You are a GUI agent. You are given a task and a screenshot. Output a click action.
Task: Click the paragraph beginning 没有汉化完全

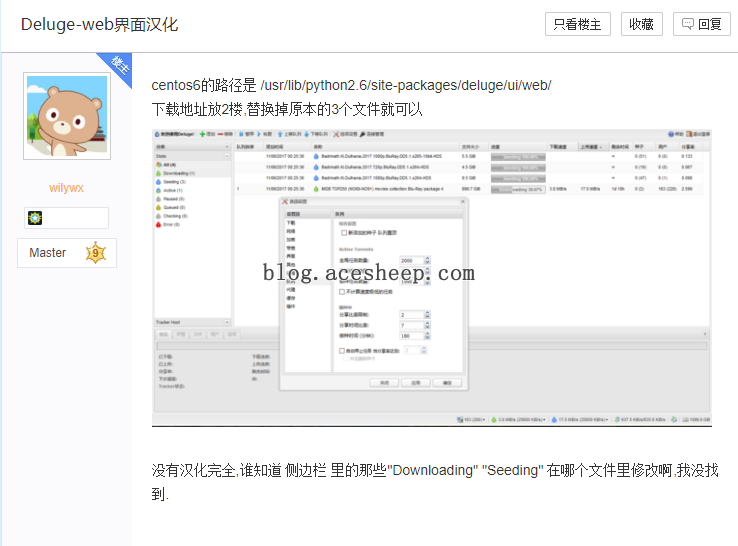pyautogui.click(x=434, y=482)
